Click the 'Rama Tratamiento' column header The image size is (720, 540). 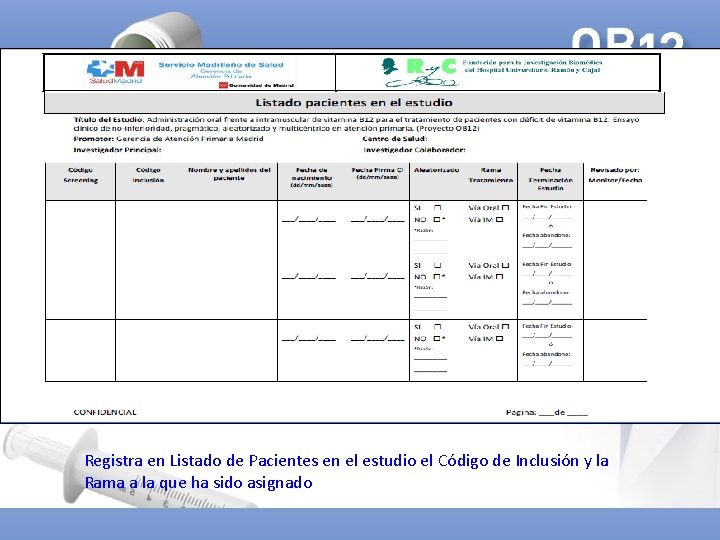pos(491,175)
